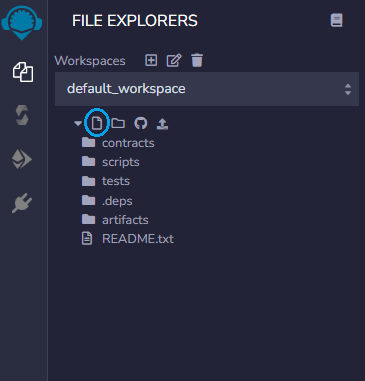Click the contracts folder icon
This screenshot has width=365, height=381.
89,143
